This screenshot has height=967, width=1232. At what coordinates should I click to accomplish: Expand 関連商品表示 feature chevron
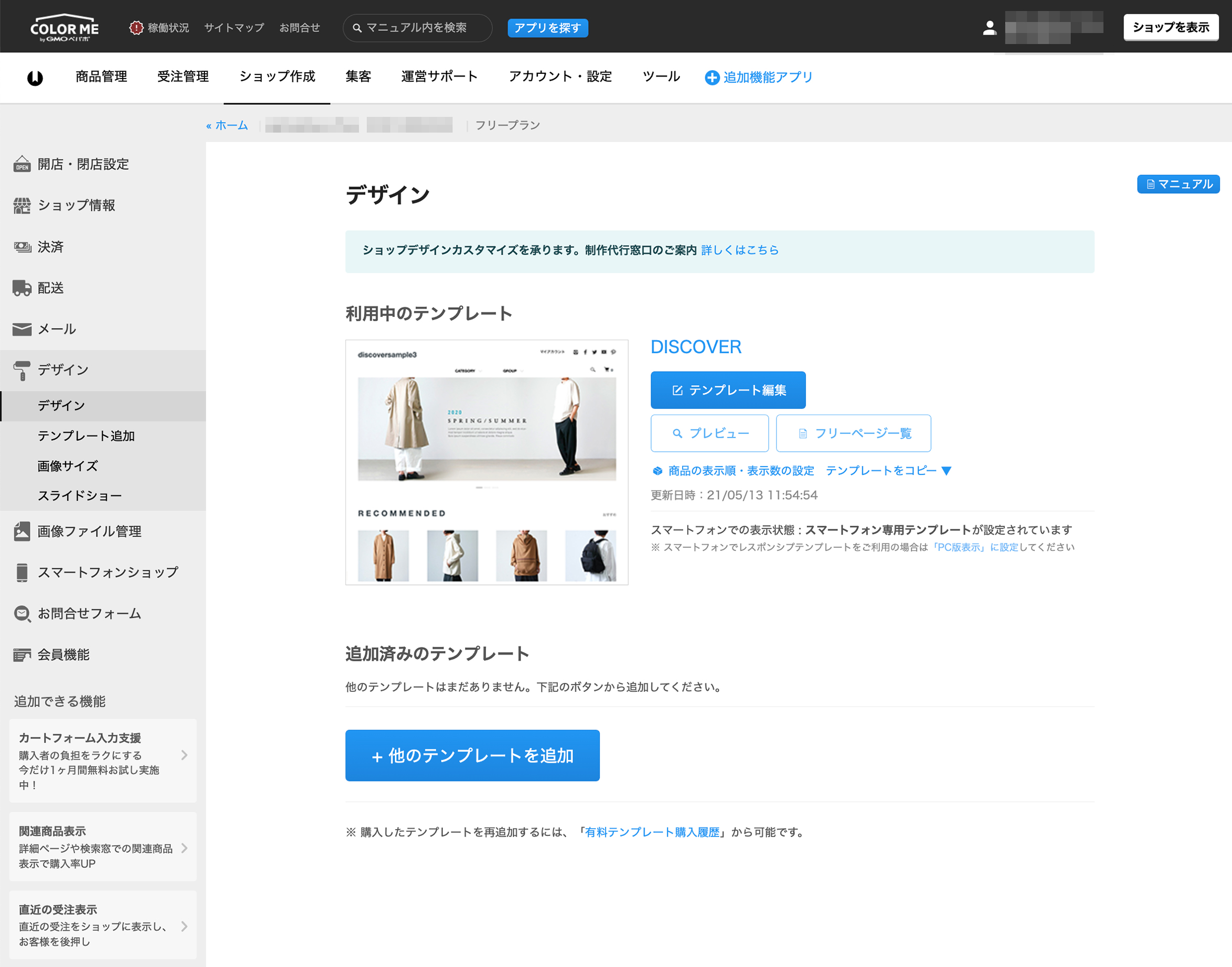pos(184,848)
